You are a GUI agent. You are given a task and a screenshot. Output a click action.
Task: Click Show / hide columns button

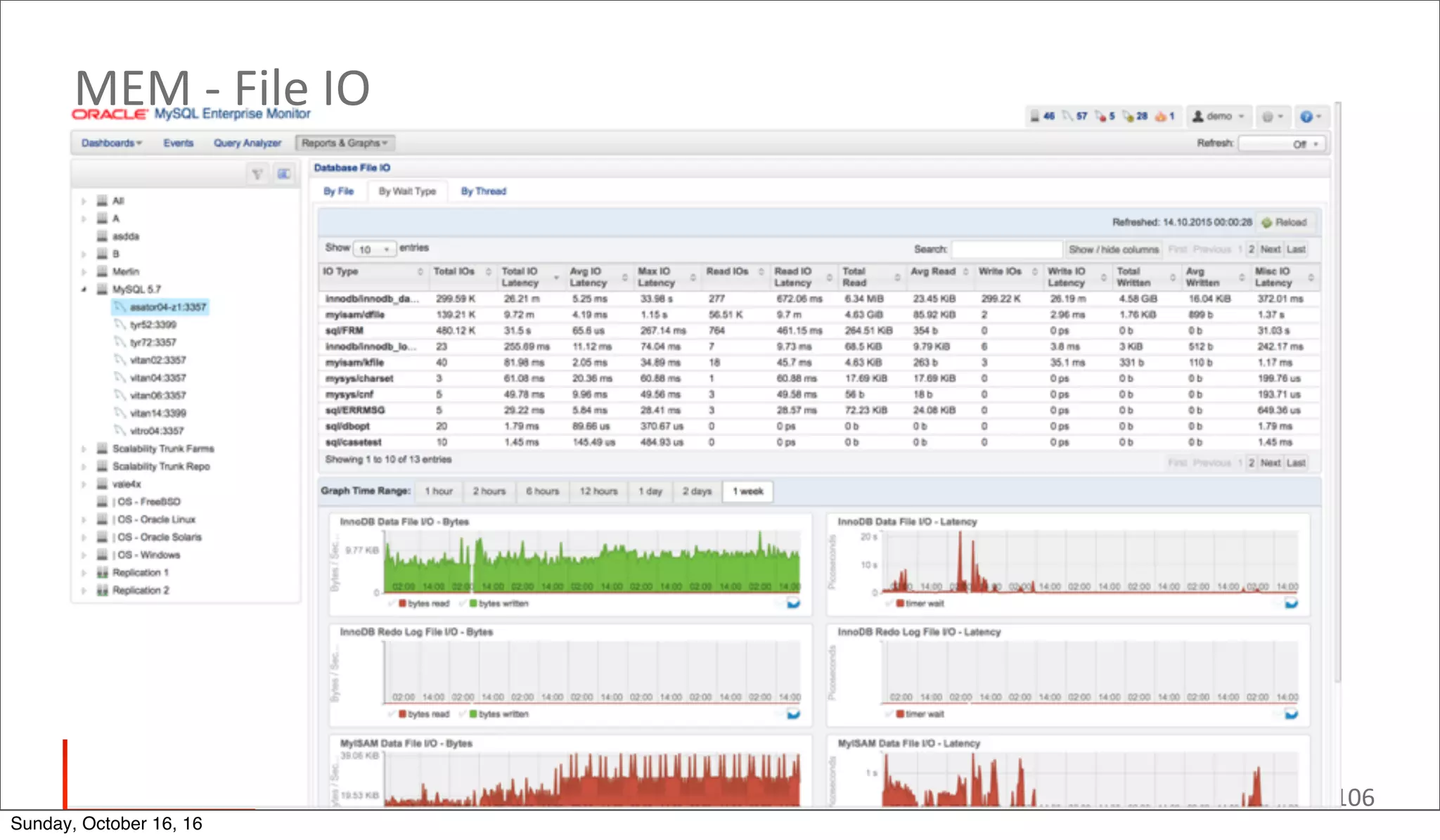tap(1112, 250)
